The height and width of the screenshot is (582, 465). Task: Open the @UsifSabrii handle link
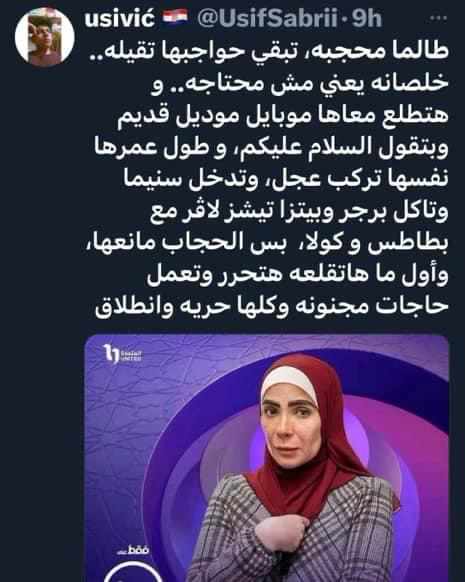pos(267,18)
